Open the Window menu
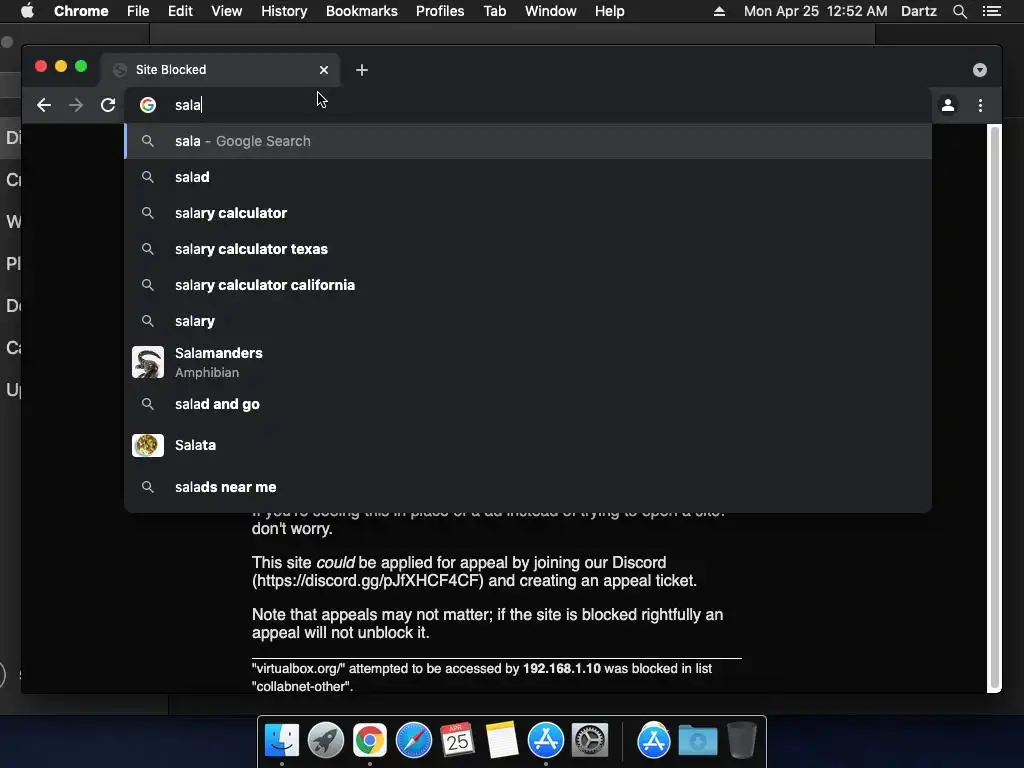Image resolution: width=1024 pixels, height=768 pixels. click(551, 11)
